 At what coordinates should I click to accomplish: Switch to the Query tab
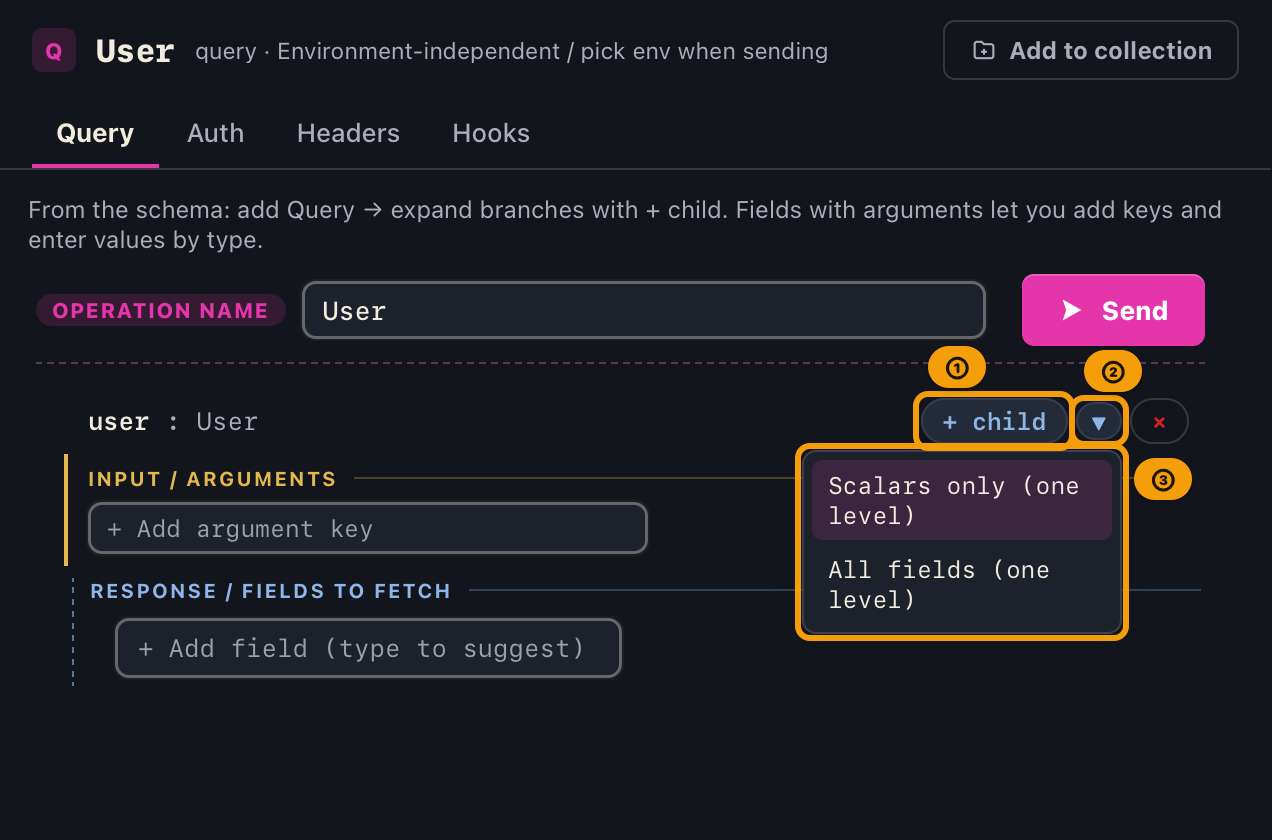[x=95, y=133]
